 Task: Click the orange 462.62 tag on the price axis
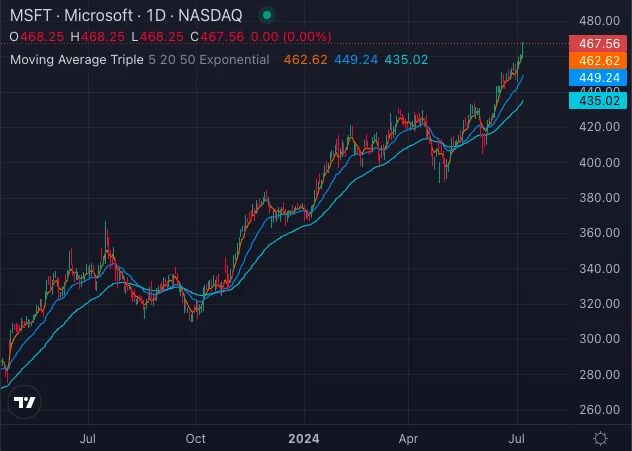coord(597,60)
